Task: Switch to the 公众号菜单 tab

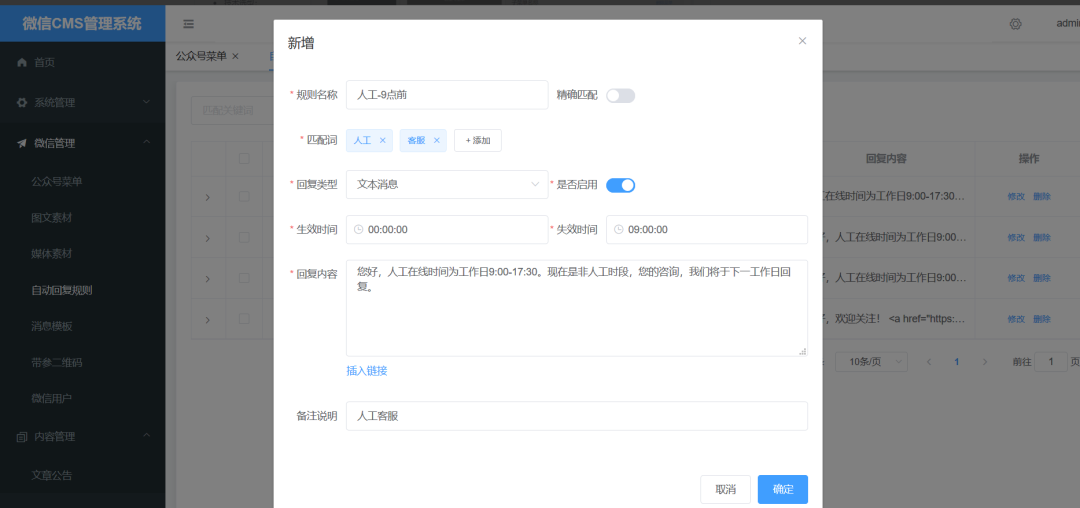Action: tap(201, 56)
